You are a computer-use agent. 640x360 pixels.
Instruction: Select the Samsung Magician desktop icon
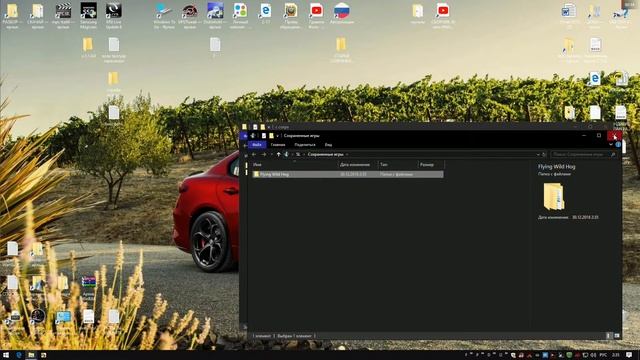click(89, 16)
